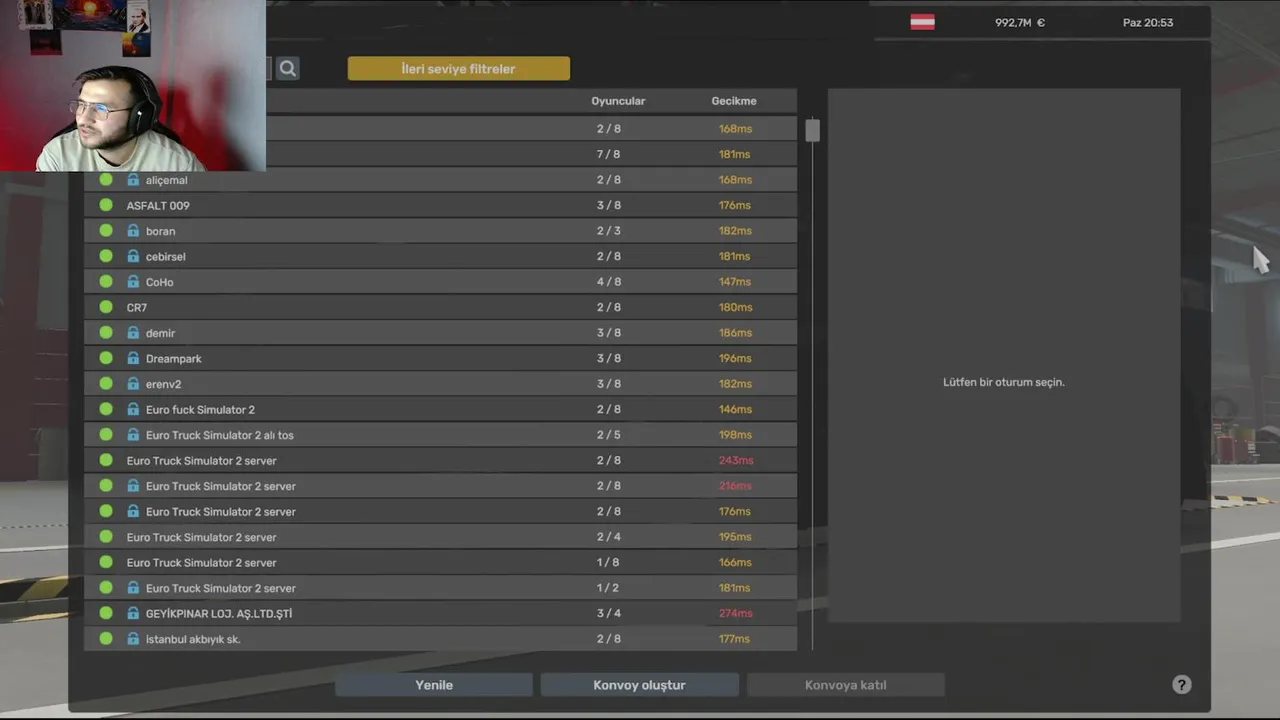Image resolution: width=1280 pixels, height=720 pixels.
Task: Click green status dot of 243ms server row
Action: tap(106, 460)
